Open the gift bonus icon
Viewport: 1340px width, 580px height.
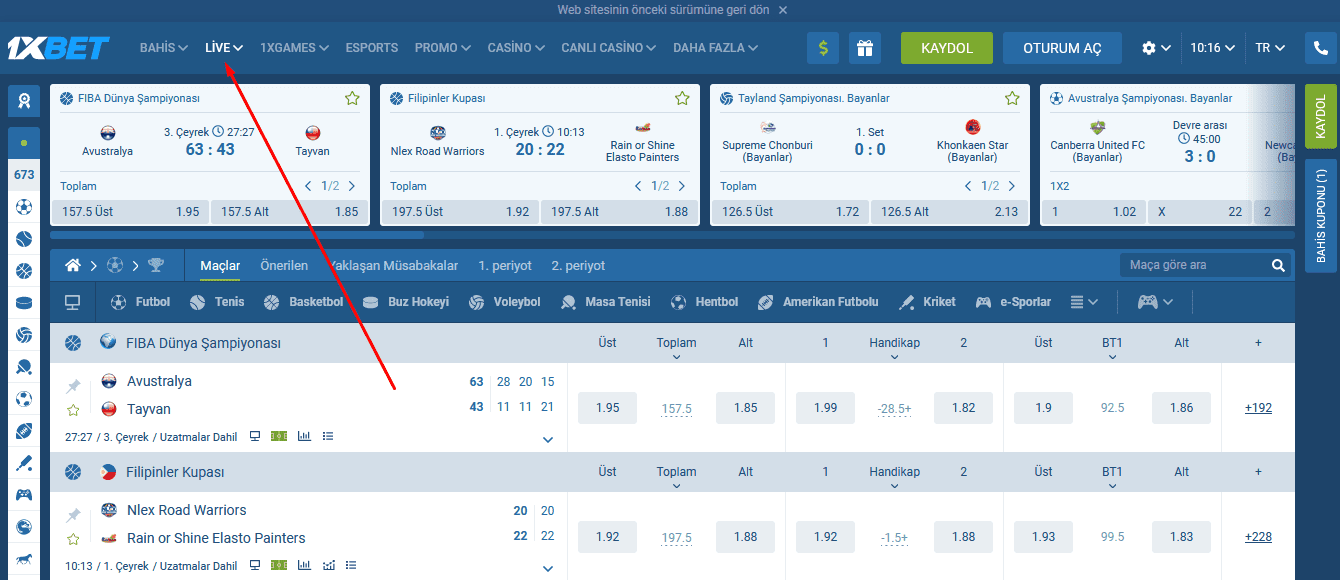click(865, 48)
